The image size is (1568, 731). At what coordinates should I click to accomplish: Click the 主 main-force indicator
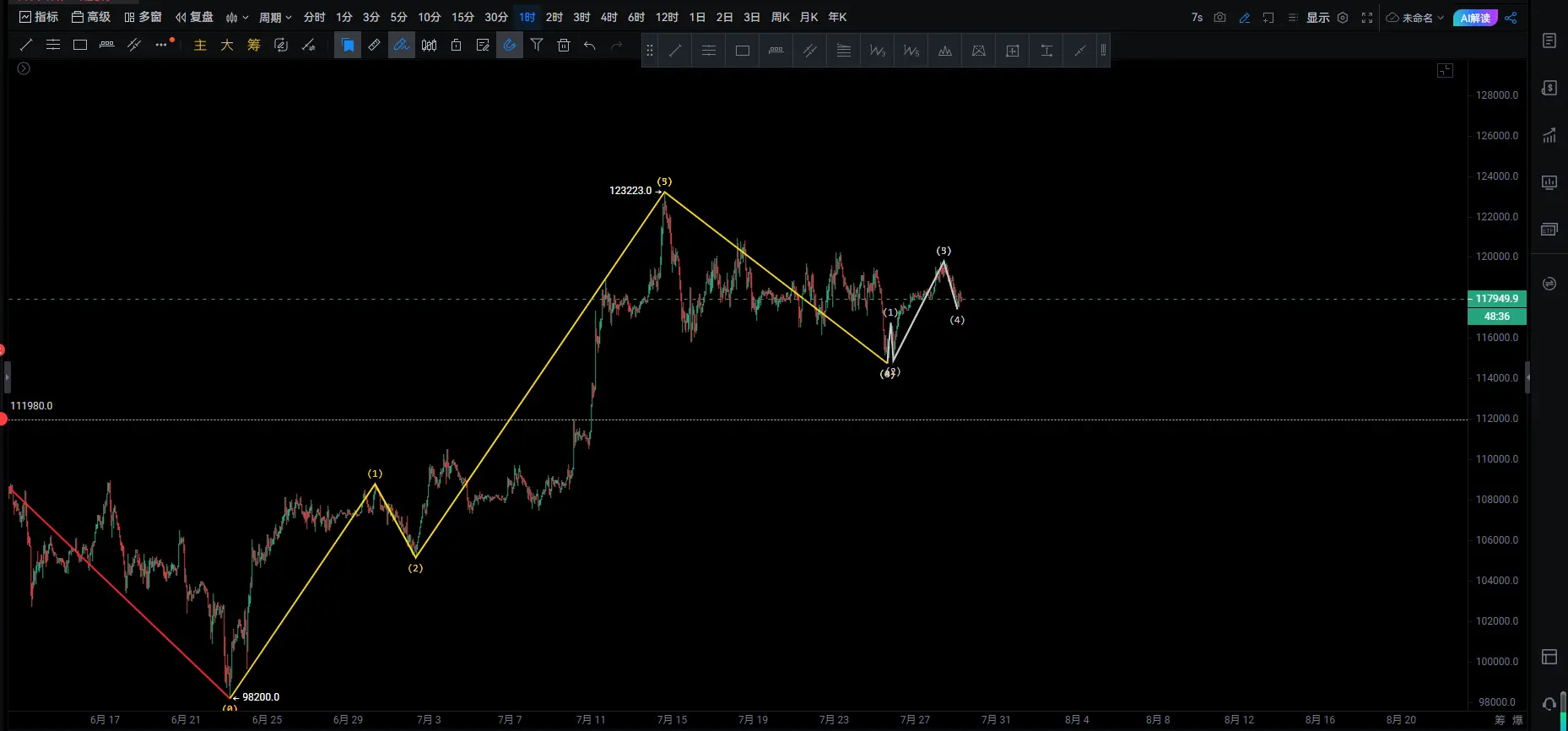pos(200,45)
